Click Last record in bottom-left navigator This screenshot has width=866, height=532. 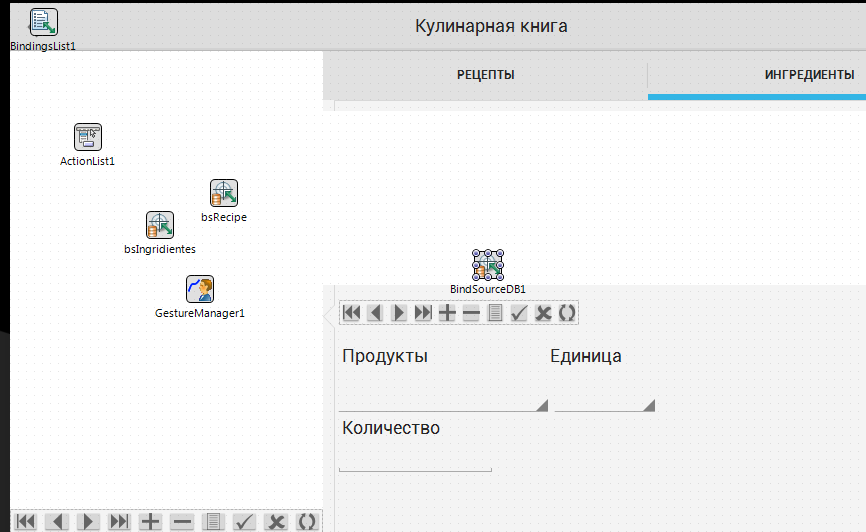119,521
